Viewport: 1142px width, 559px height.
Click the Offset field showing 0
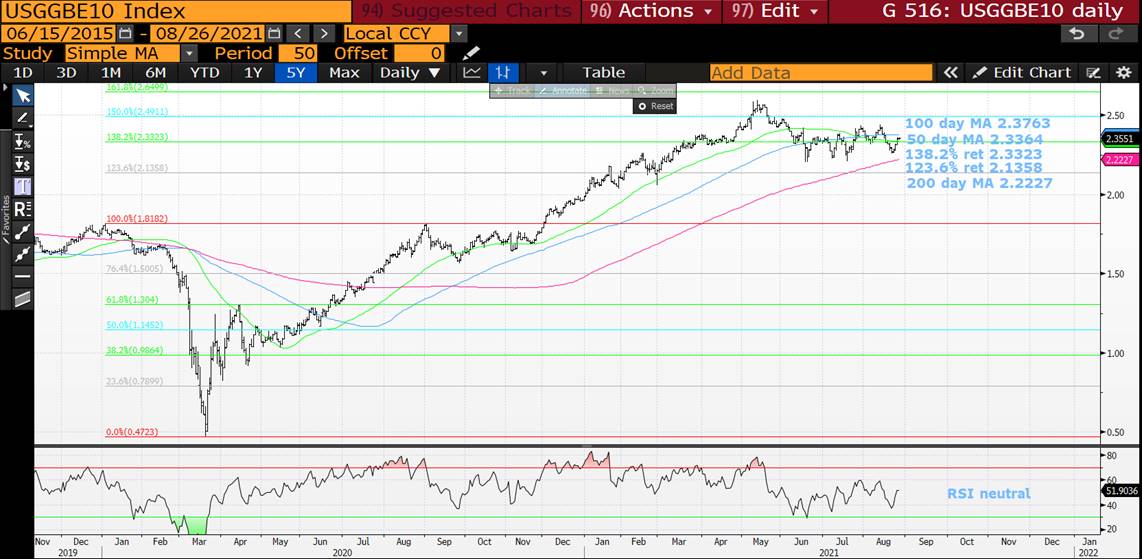[419, 53]
